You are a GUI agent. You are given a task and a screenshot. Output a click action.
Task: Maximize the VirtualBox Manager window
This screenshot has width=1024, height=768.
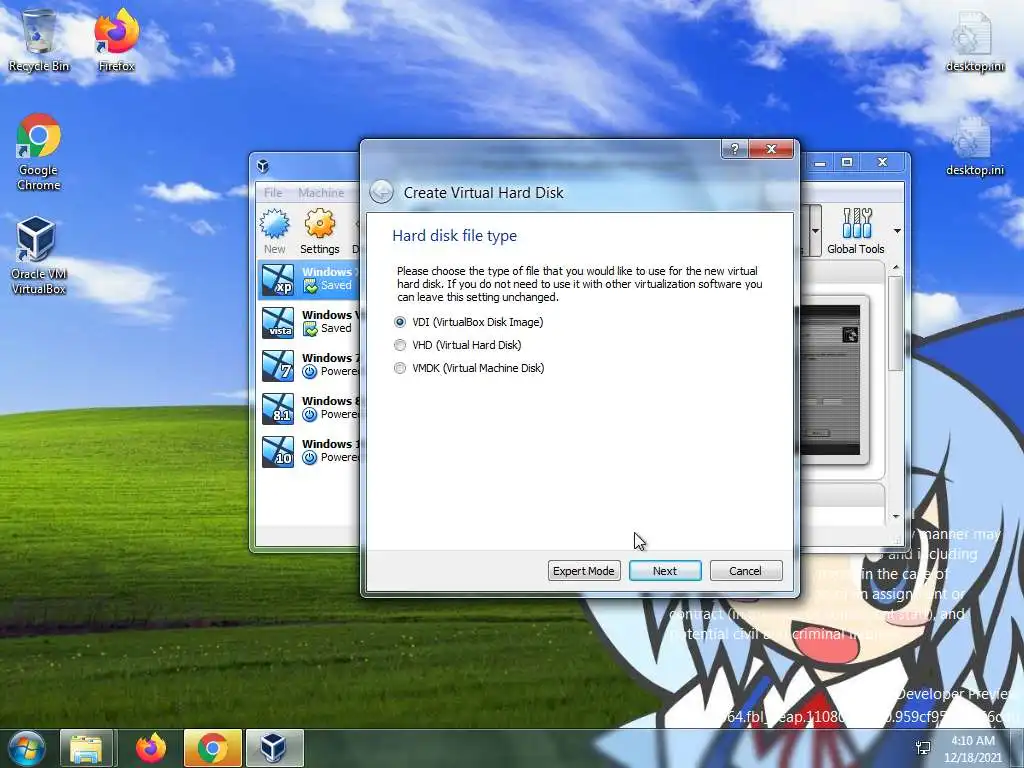tap(847, 162)
